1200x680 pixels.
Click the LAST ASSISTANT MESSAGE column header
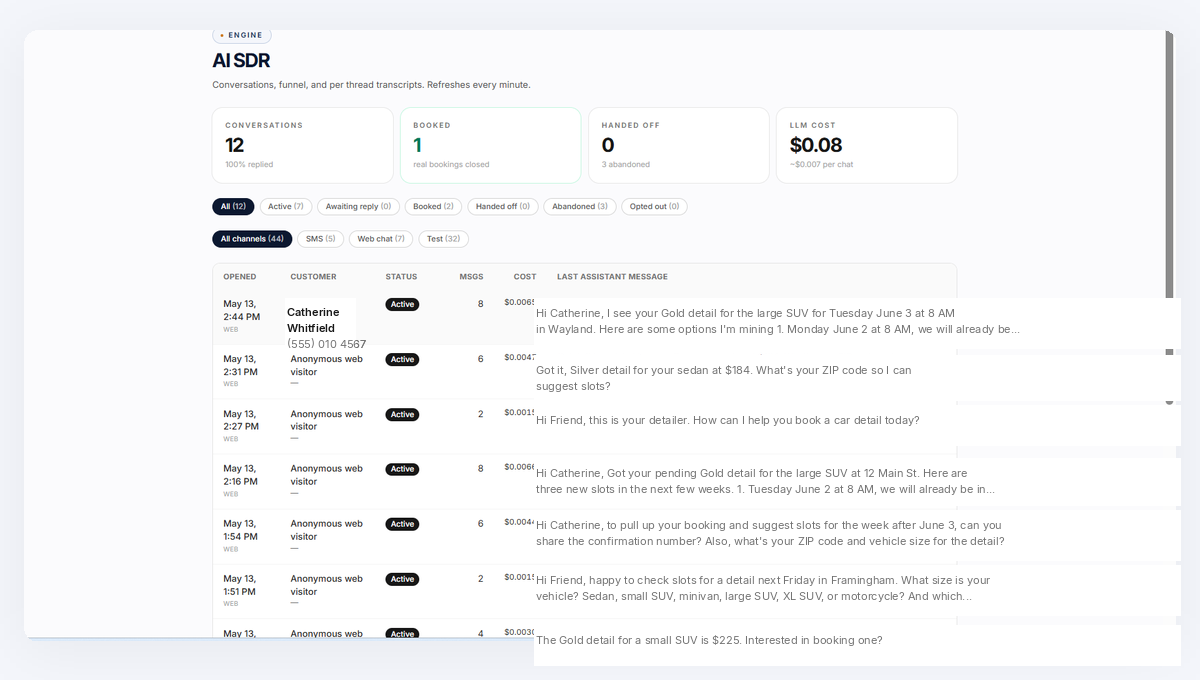612,277
